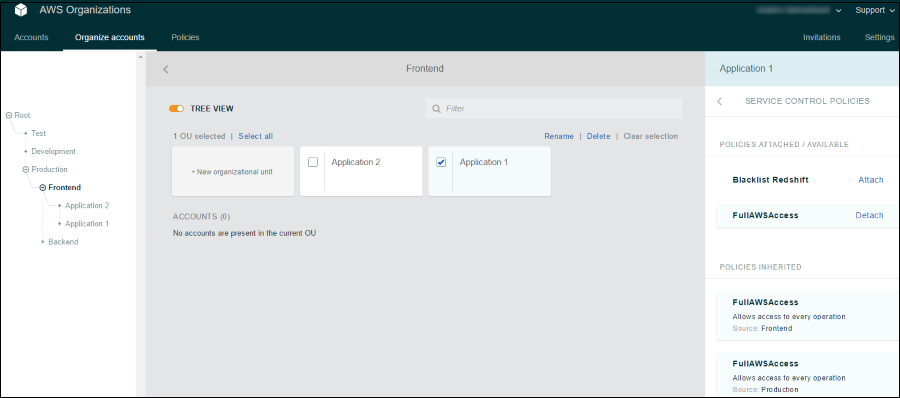Click the tree panel scrollbar up arrow

point(140,56)
